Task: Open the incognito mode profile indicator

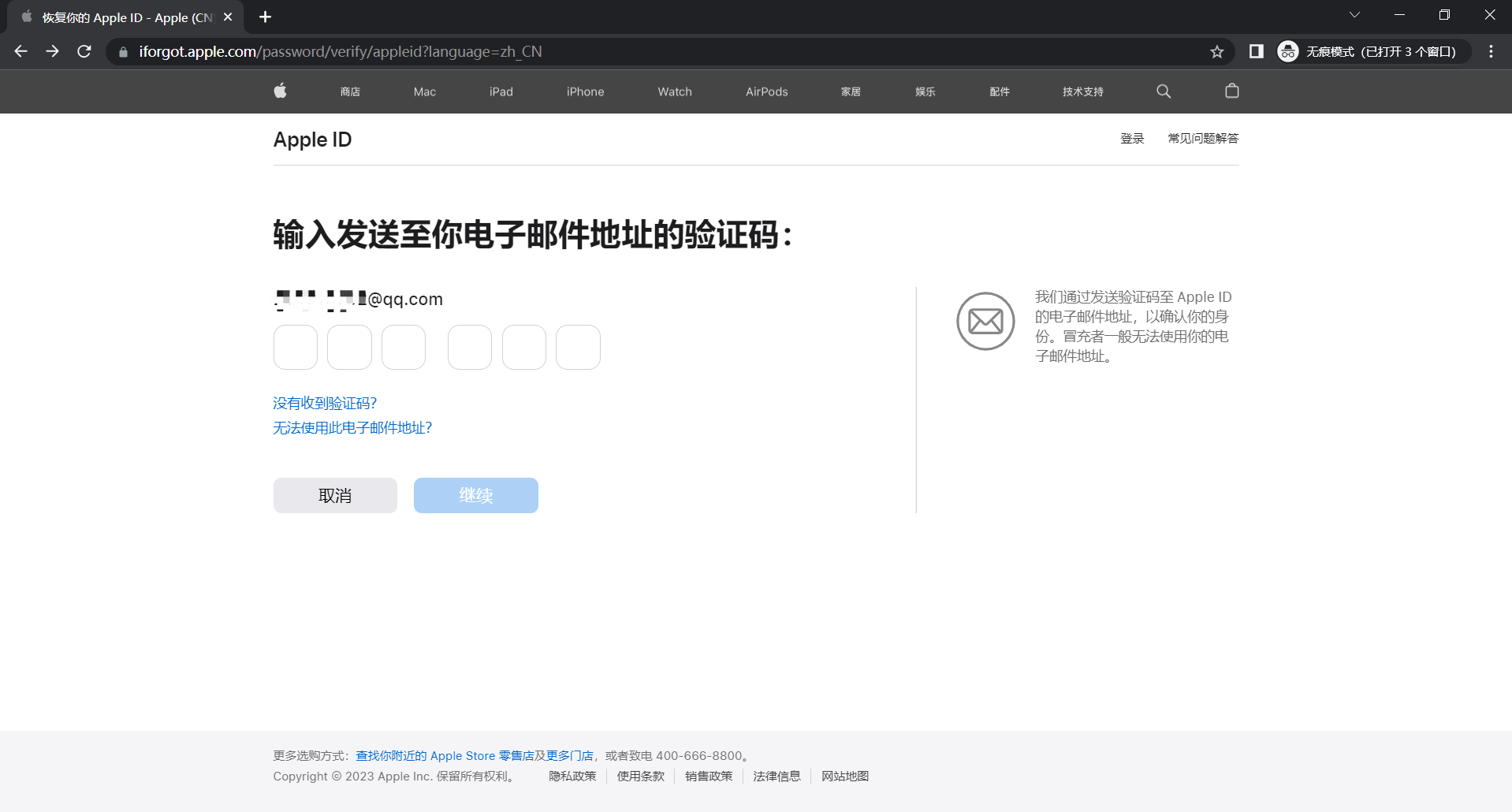Action: click(1373, 51)
